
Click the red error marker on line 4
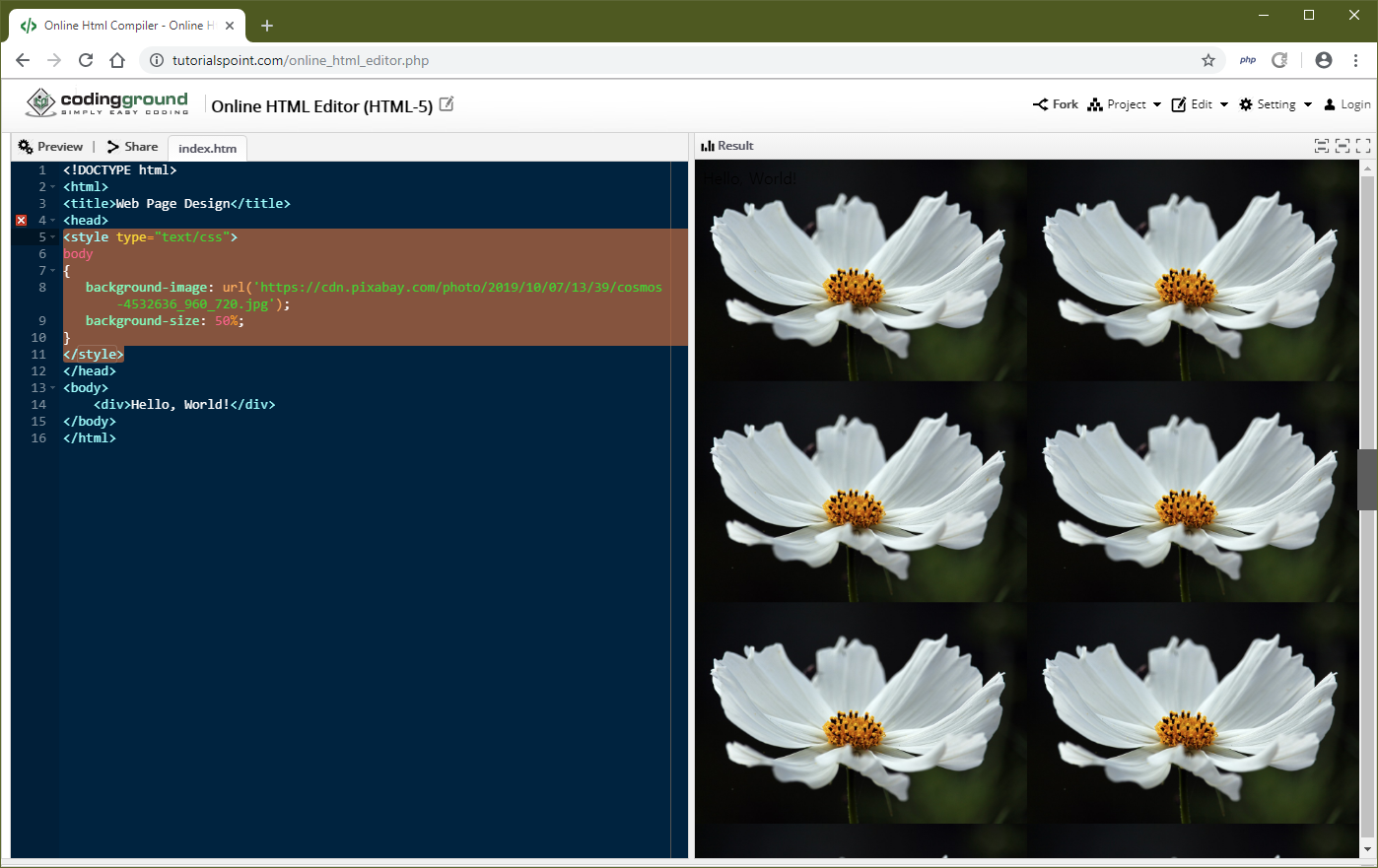click(21, 221)
